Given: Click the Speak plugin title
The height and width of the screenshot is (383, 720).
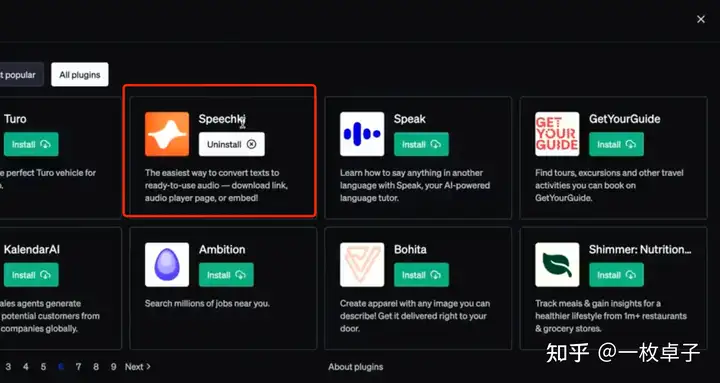Looking at the screenshot, I should [x=410, y=119].
